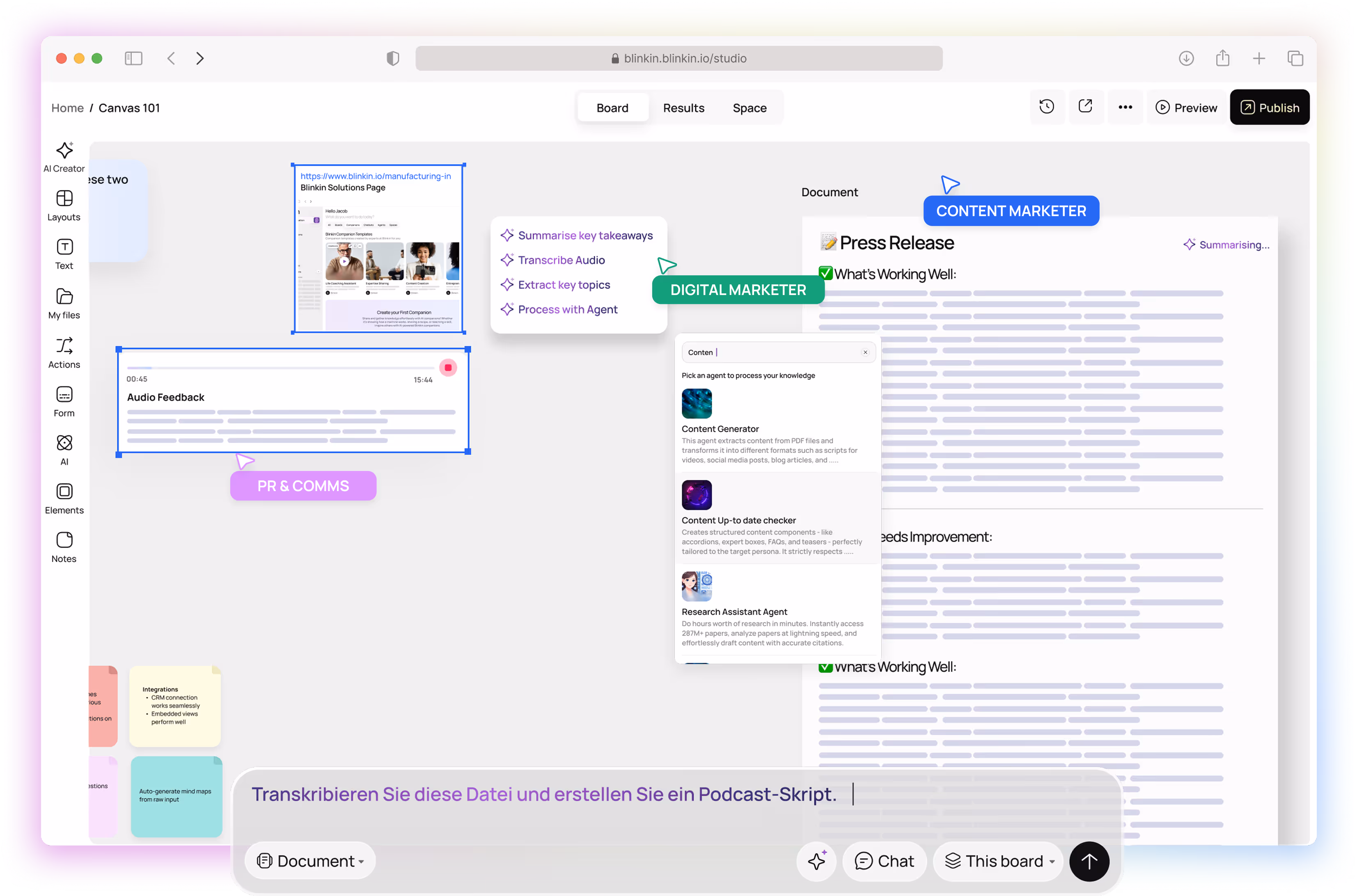Stop the Audio Feedback recording

[448, 368]
